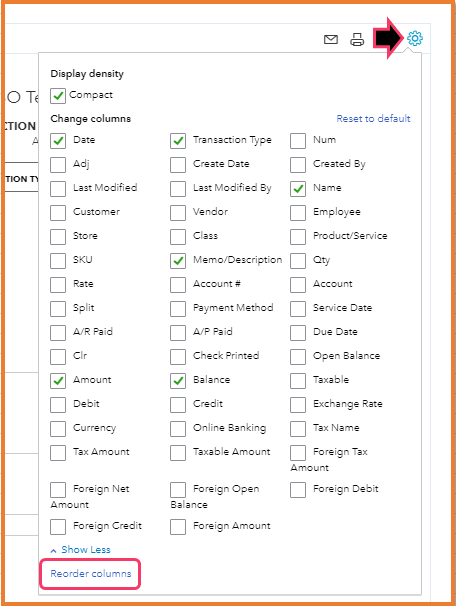Enable the Adj column checkbox
The width and height of the screenshot is (456, 606).
(58, 165)
